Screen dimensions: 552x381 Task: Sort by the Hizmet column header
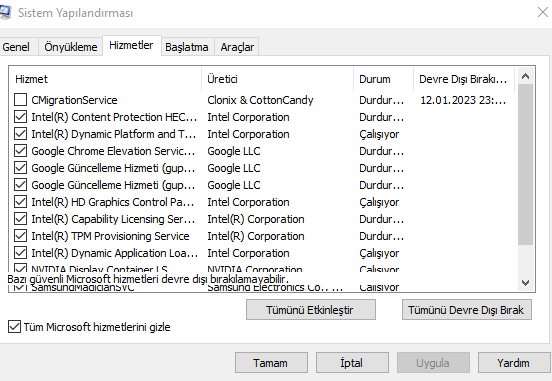click(x=106, y=79)
